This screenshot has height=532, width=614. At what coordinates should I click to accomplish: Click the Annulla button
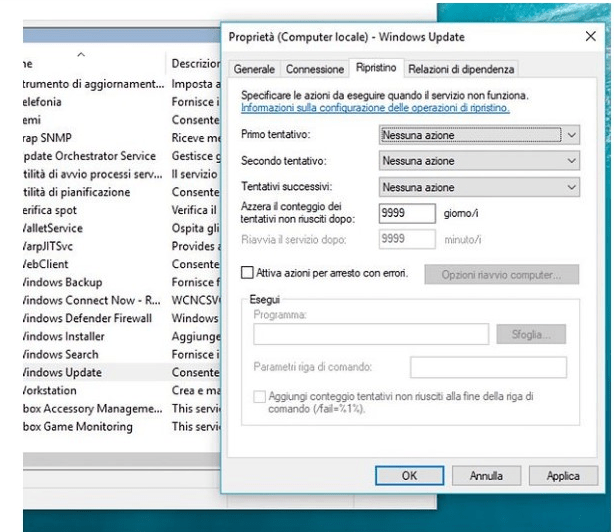tap(486, 477)
